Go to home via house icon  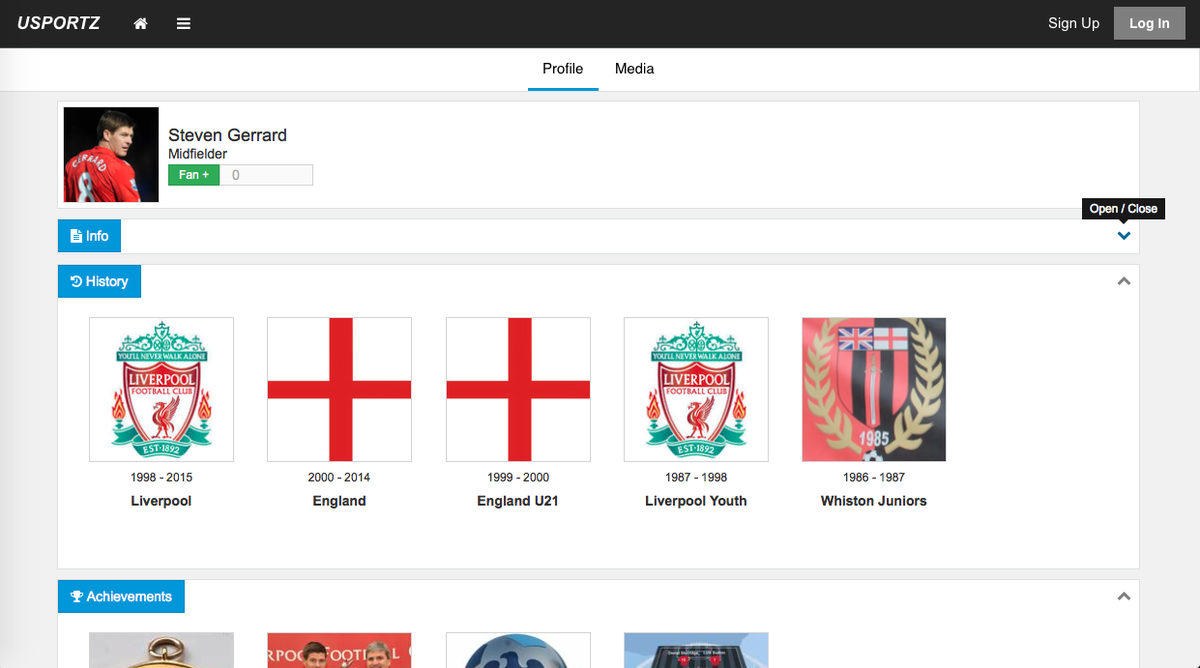(x=141, y=24)
